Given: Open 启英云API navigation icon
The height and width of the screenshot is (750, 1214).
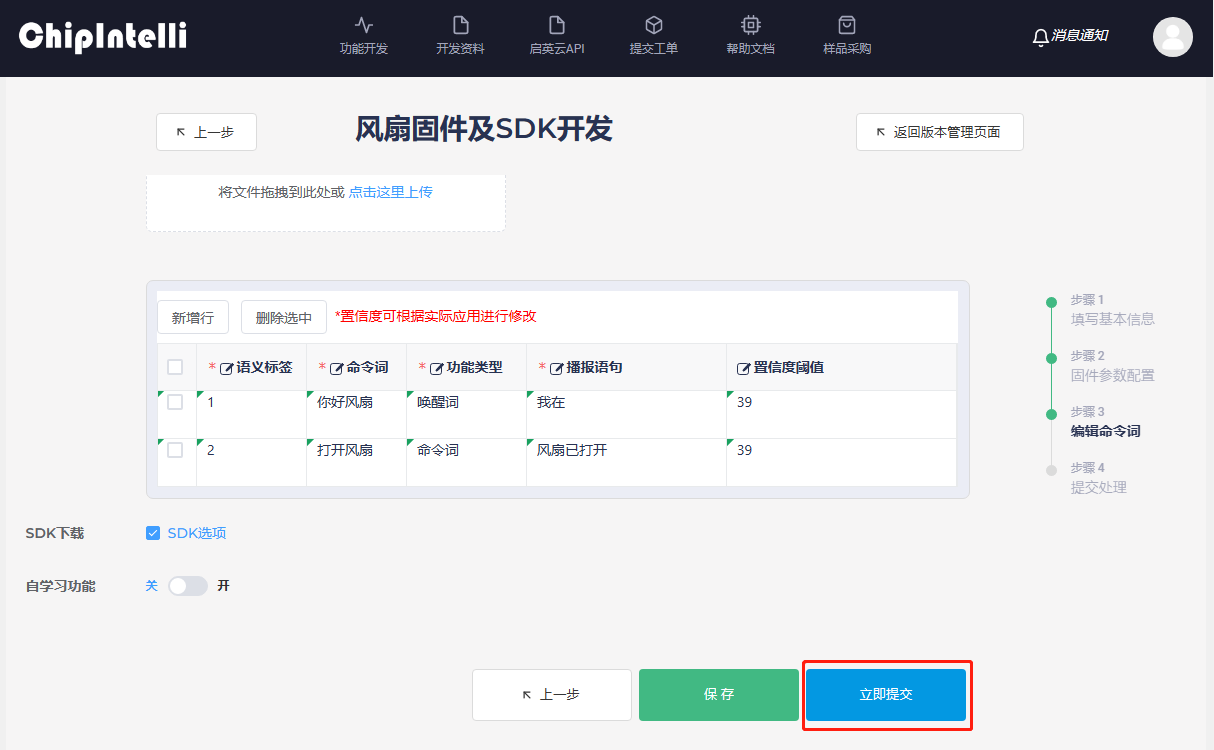Looking at the screenshot, I should tap(557, 26).
